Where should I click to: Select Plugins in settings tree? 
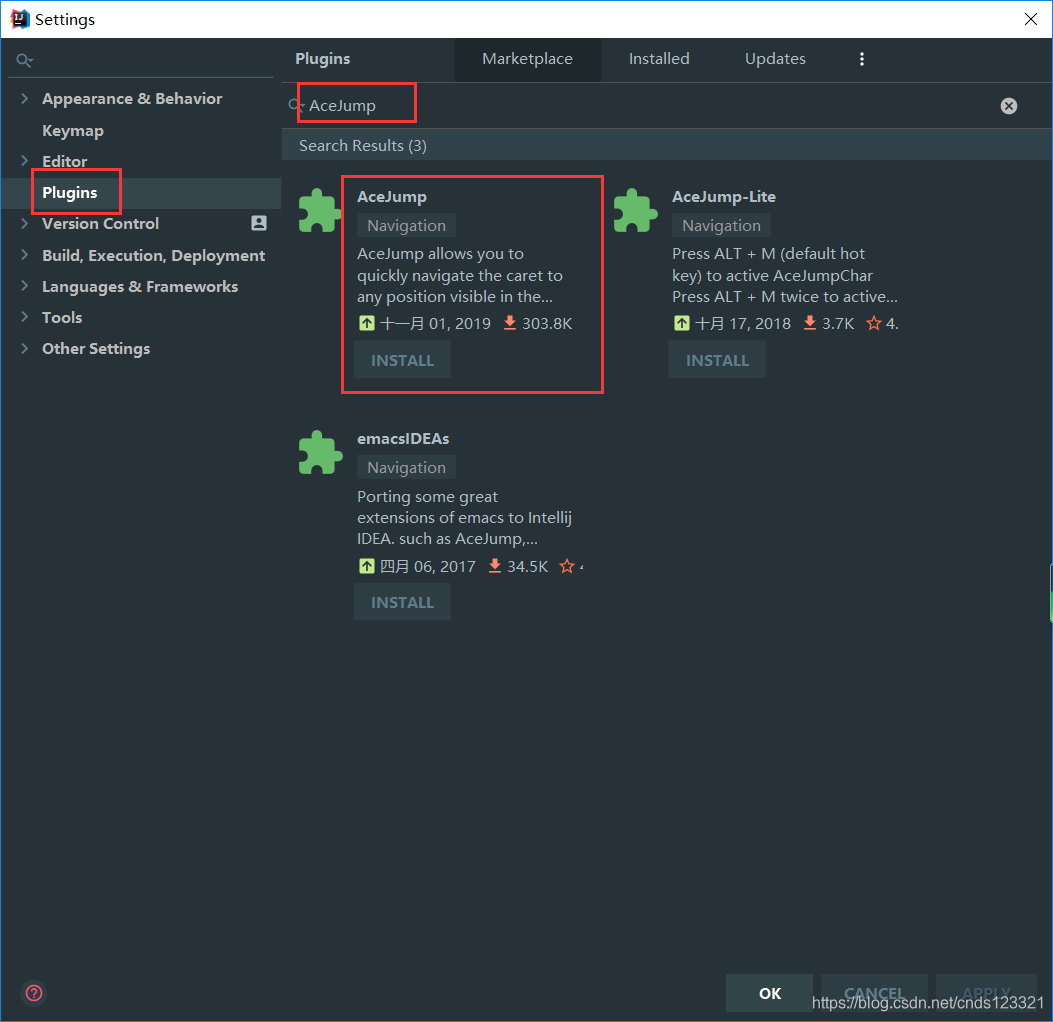tap(69, 193)
